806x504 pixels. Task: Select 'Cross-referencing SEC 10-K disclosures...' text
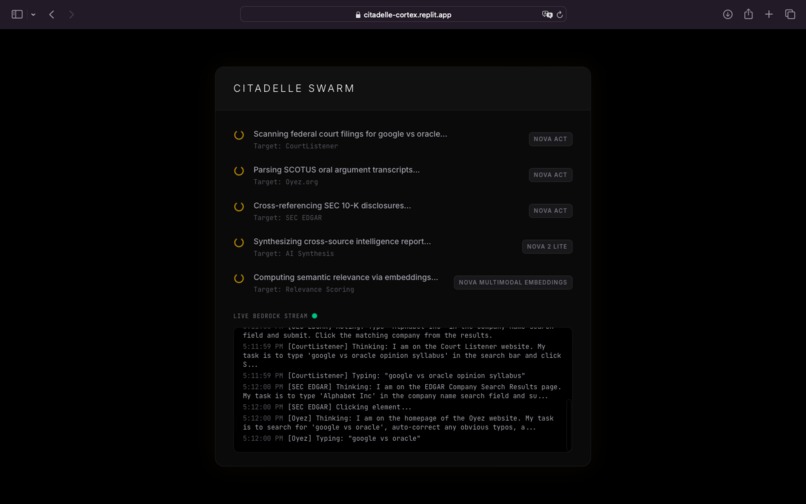pyautogui.click(x=332, y=206)
